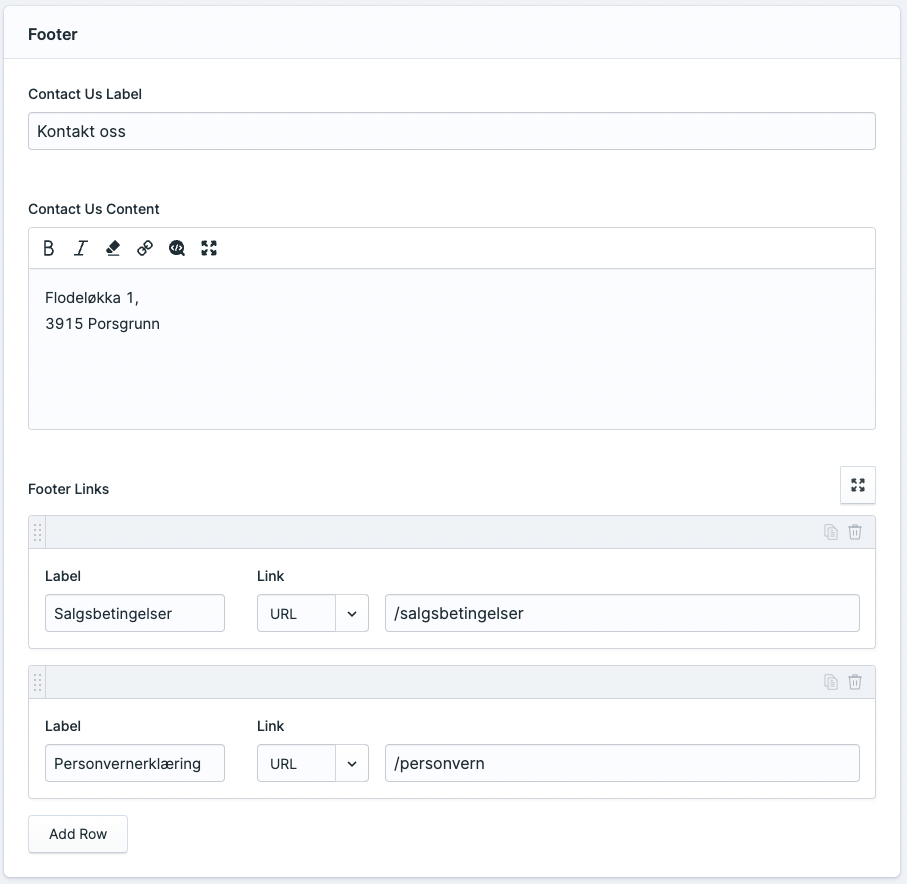The height and width of the screenshot is (884, 907).
Task: Click the eraser clear formatting icon
Action: (113, 248)
